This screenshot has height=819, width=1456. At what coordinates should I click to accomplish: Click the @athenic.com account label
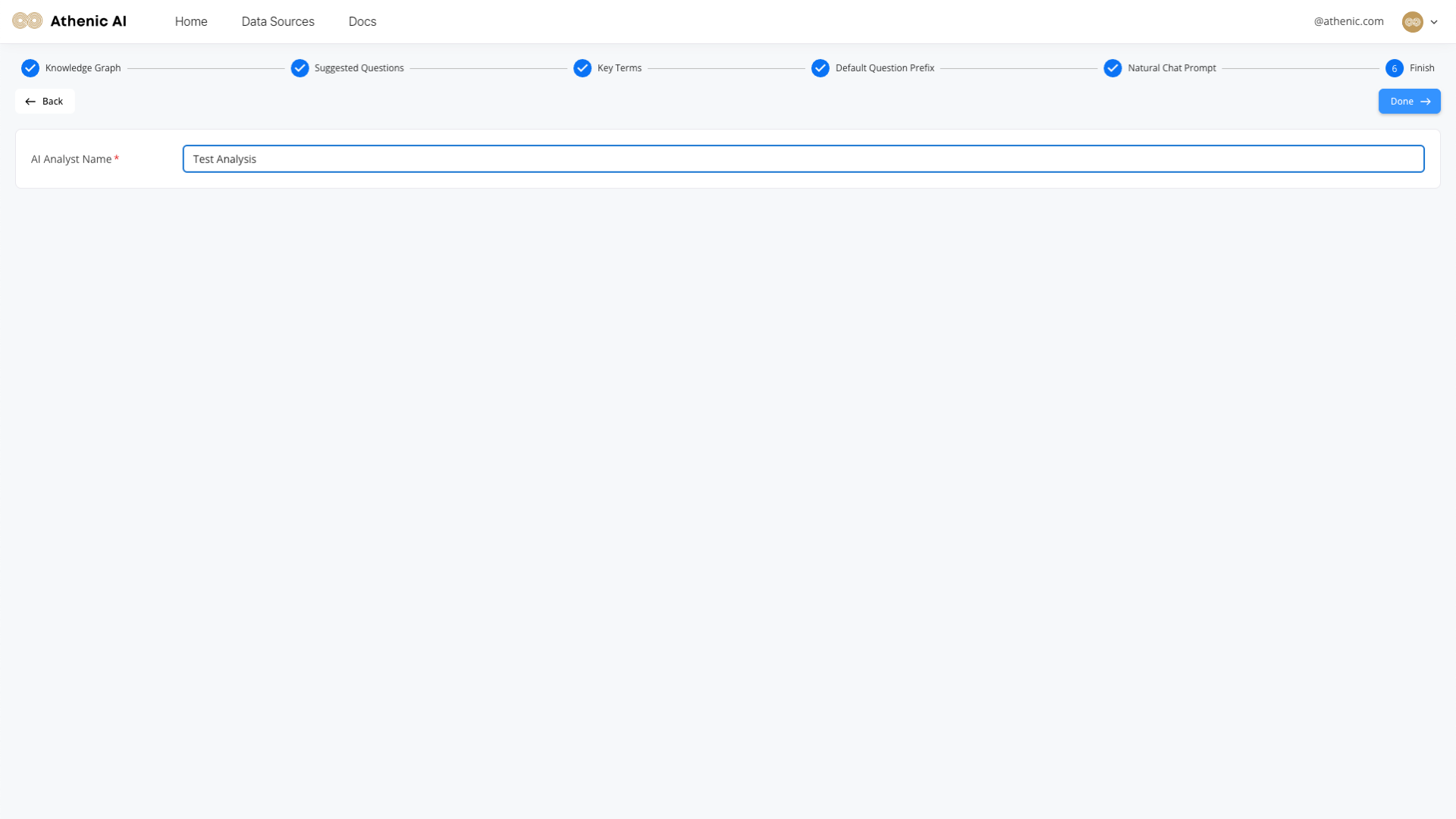(1348, 21)
